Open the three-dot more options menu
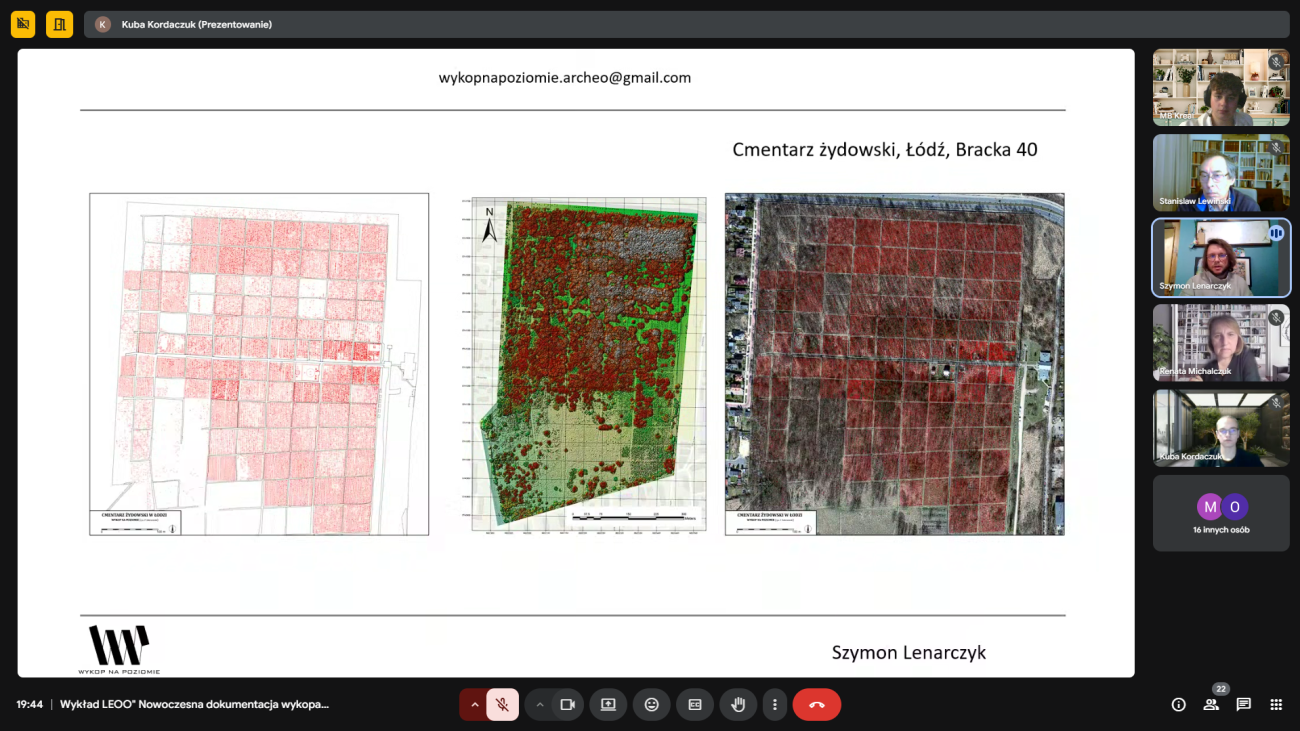Screen dimensions: 1300x731 tap(775, 704)
